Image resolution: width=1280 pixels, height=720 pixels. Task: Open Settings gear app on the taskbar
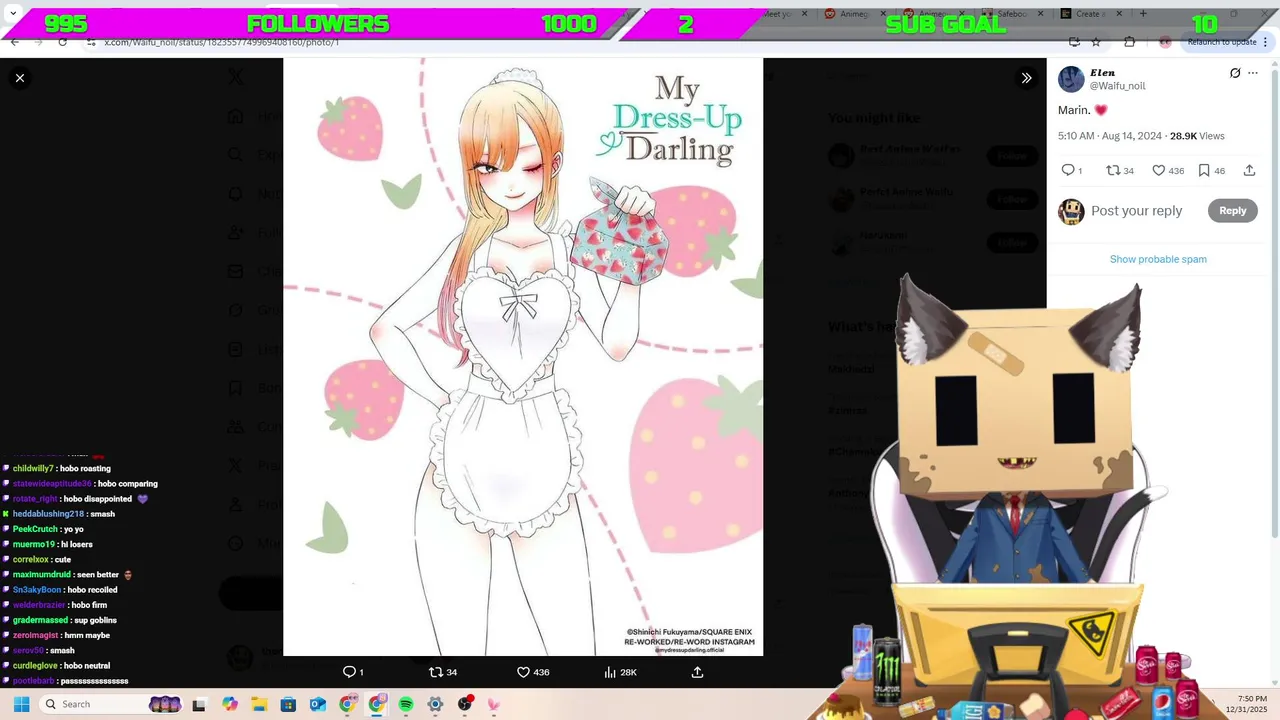[x=435, y=704]
